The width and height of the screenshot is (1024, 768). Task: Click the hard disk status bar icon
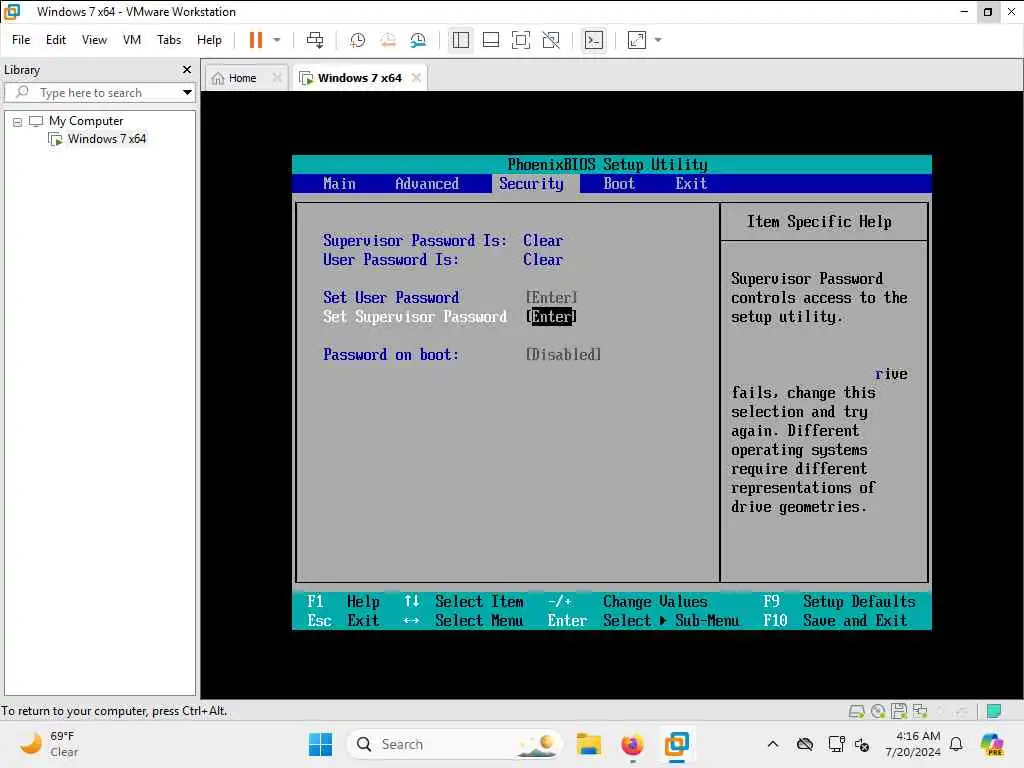856,711
